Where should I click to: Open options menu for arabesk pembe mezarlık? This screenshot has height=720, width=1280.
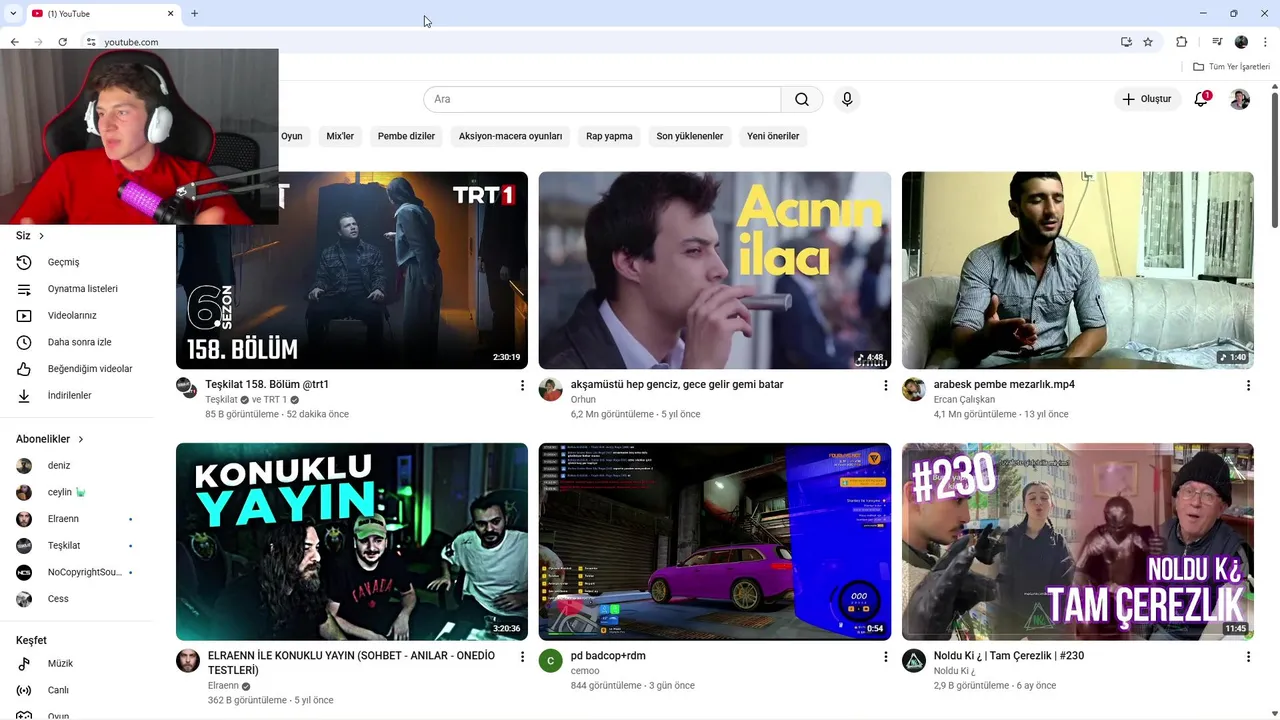pyautogui.click(x=1248, y=385)
